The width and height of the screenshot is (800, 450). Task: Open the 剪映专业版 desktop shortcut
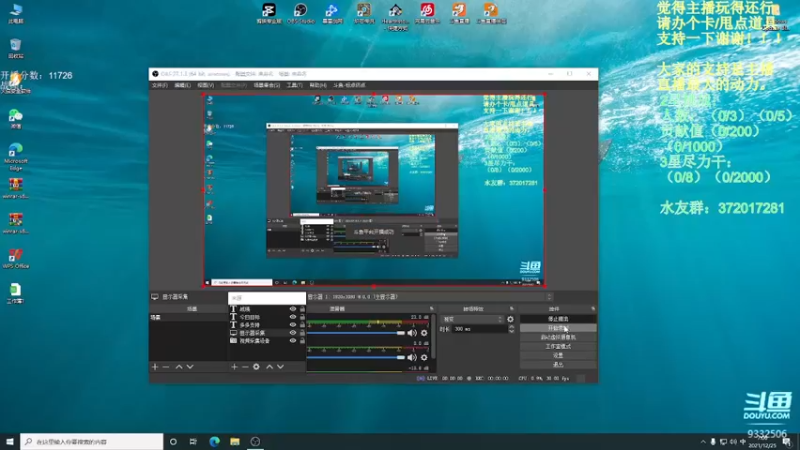click(x=269, y=13)
